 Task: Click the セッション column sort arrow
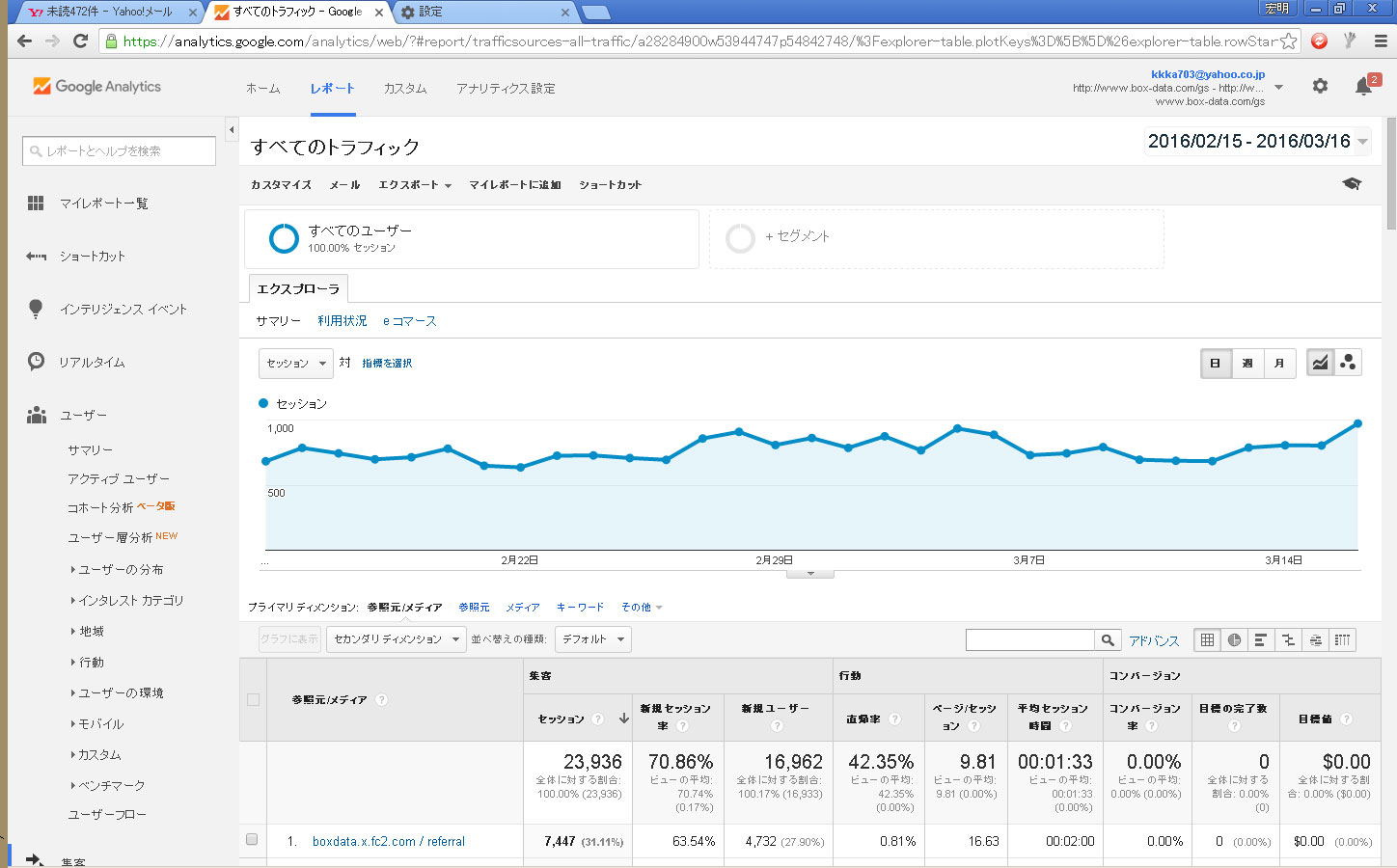pyautogui.click(x=623, y=719)
